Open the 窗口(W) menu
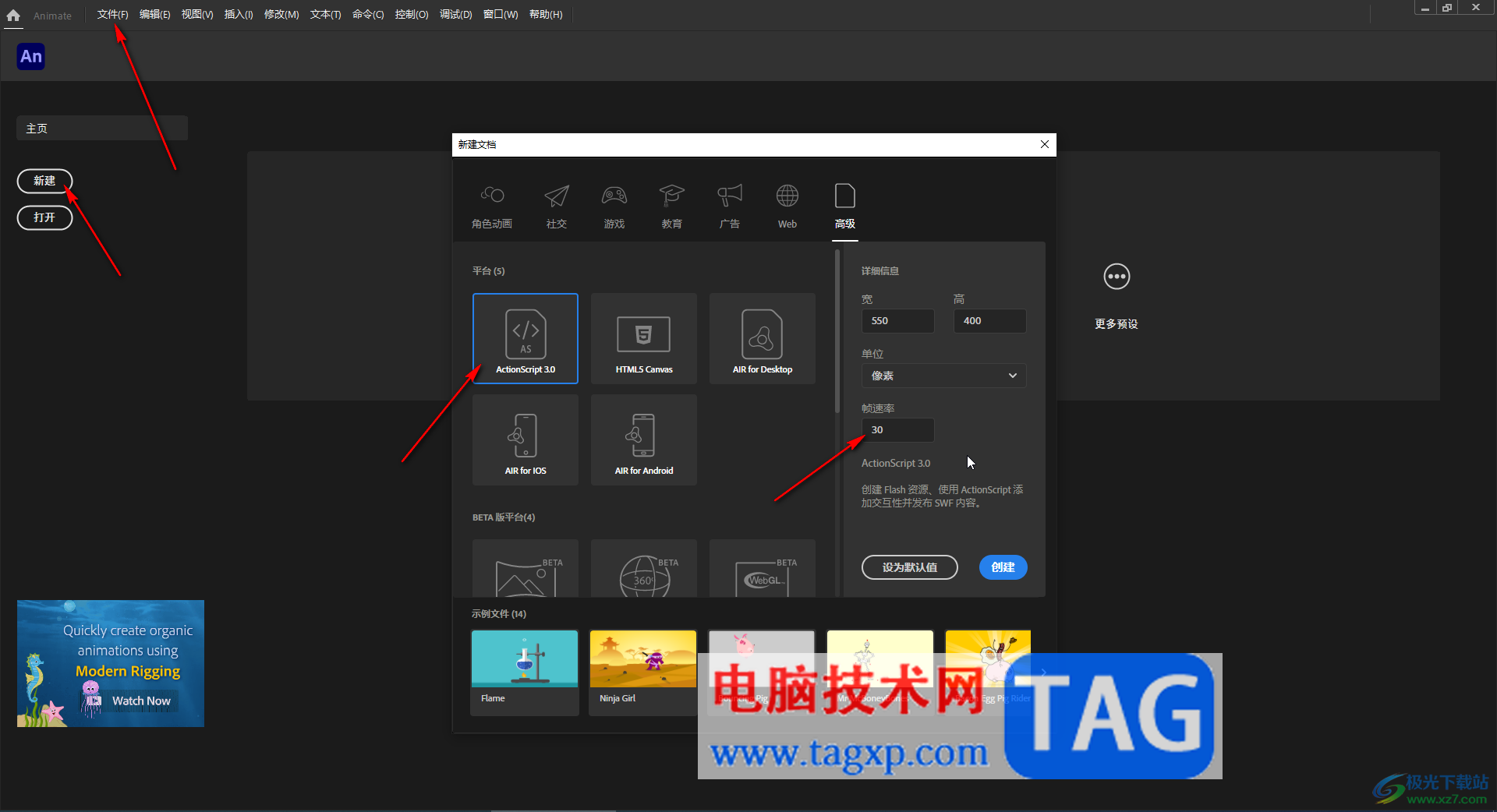This screenshot has width=1497, height=812. coord(501,15)
